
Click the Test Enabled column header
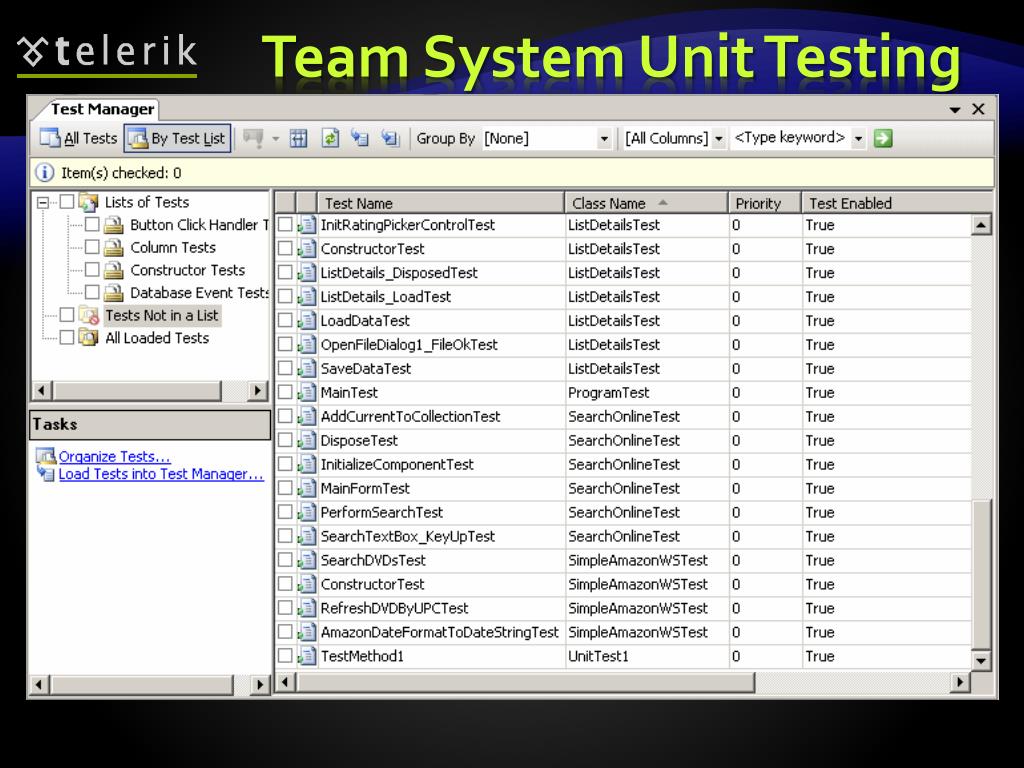(x=897, y=203)
